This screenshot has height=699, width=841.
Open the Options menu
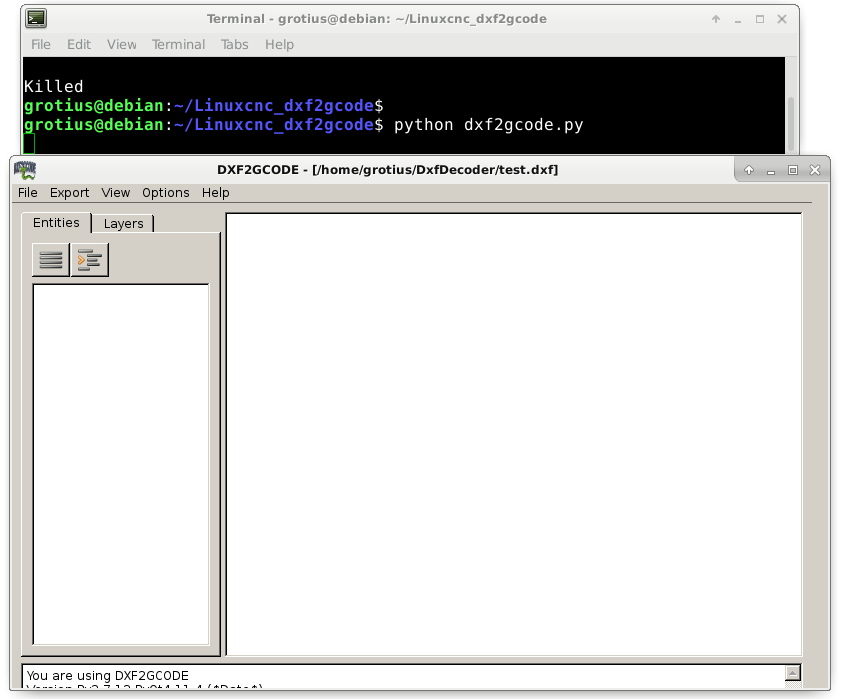166,193
